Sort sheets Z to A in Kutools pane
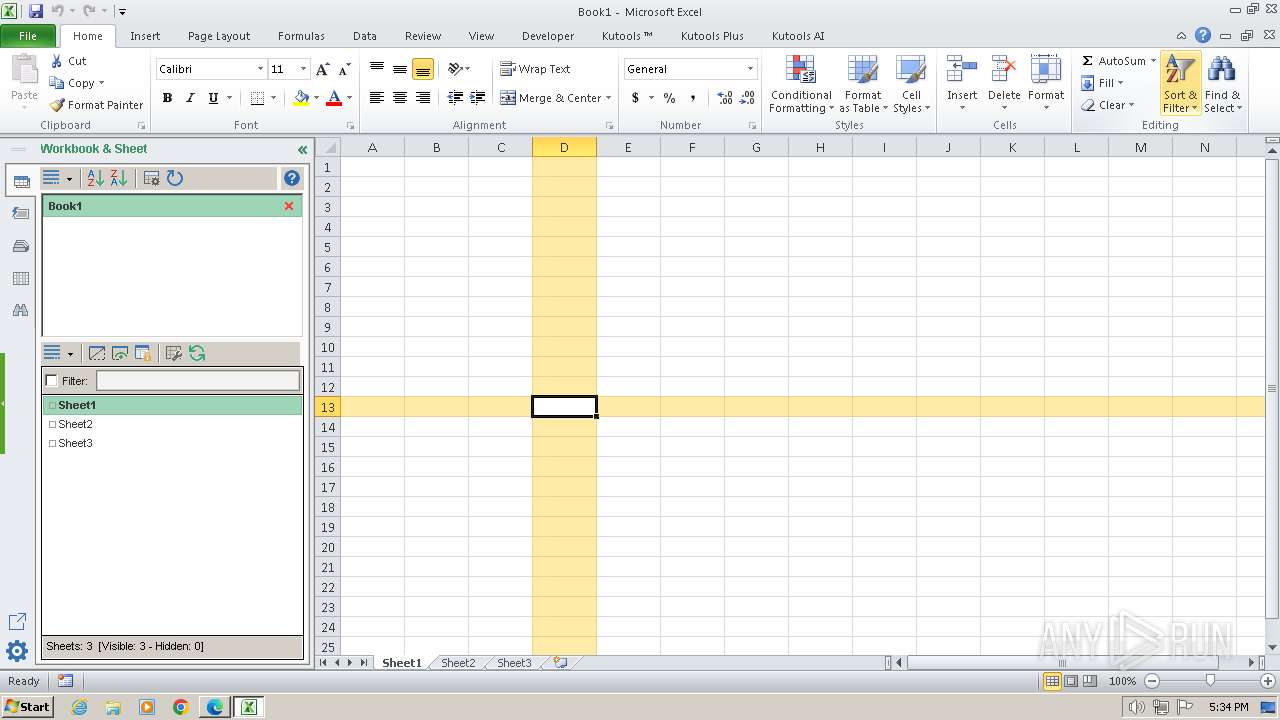Screen dimensions: 1280x720 pos(119,178)
